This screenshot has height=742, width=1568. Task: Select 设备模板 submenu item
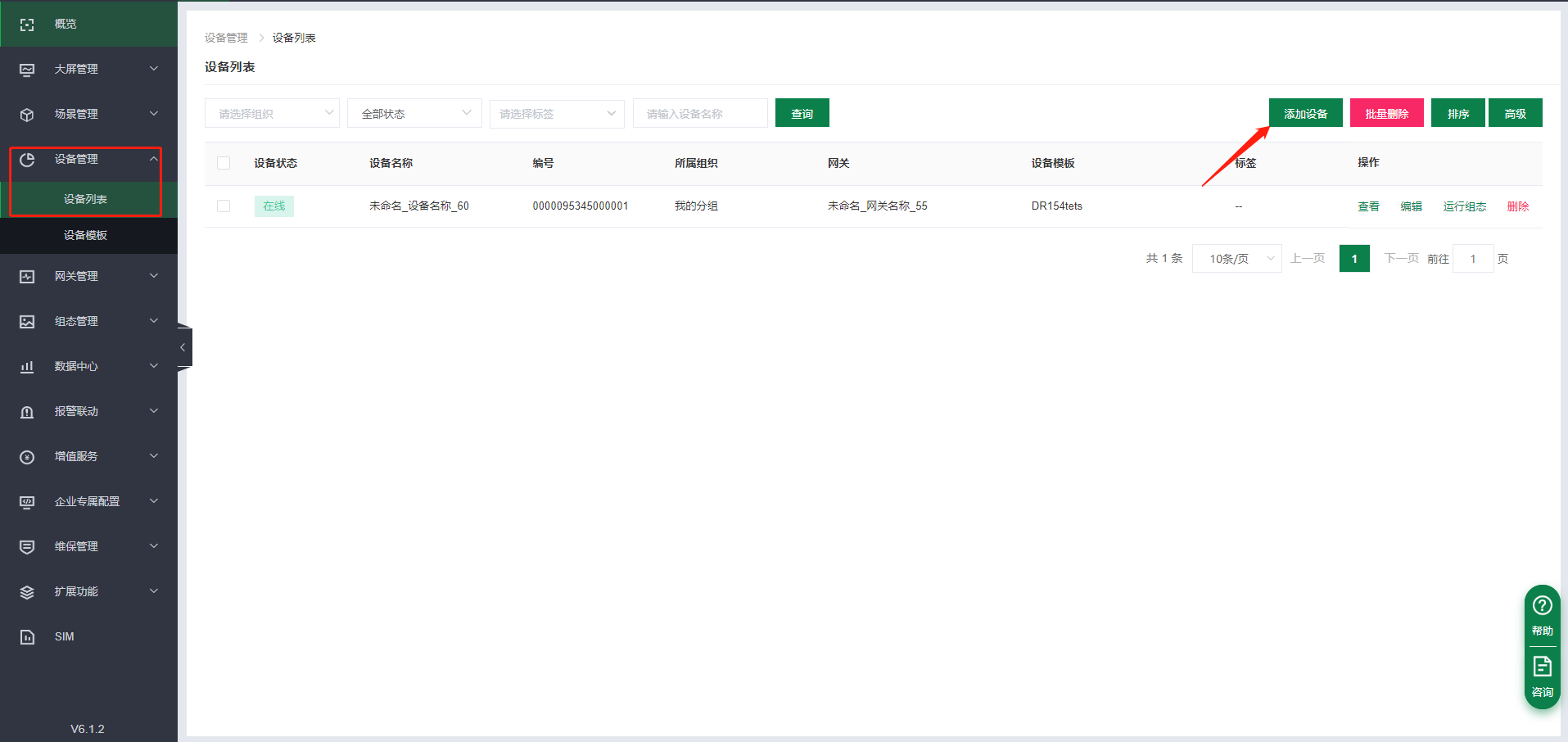coord(85,235)
